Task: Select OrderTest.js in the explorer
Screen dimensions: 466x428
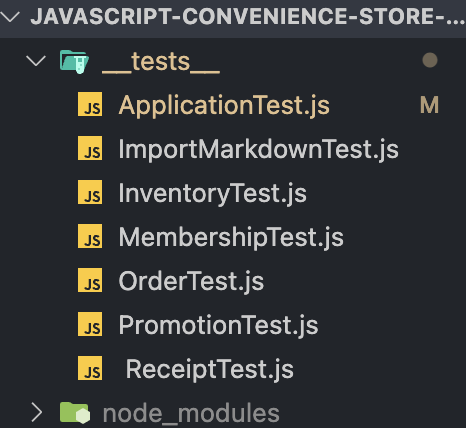Action: point(191,281)
